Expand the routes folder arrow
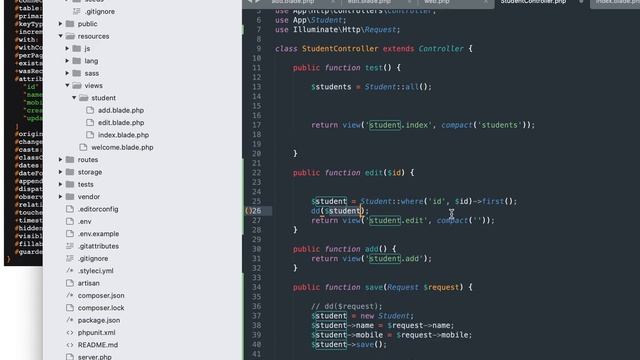Viewport: 640px width, 360px height. tap(60, 160)
